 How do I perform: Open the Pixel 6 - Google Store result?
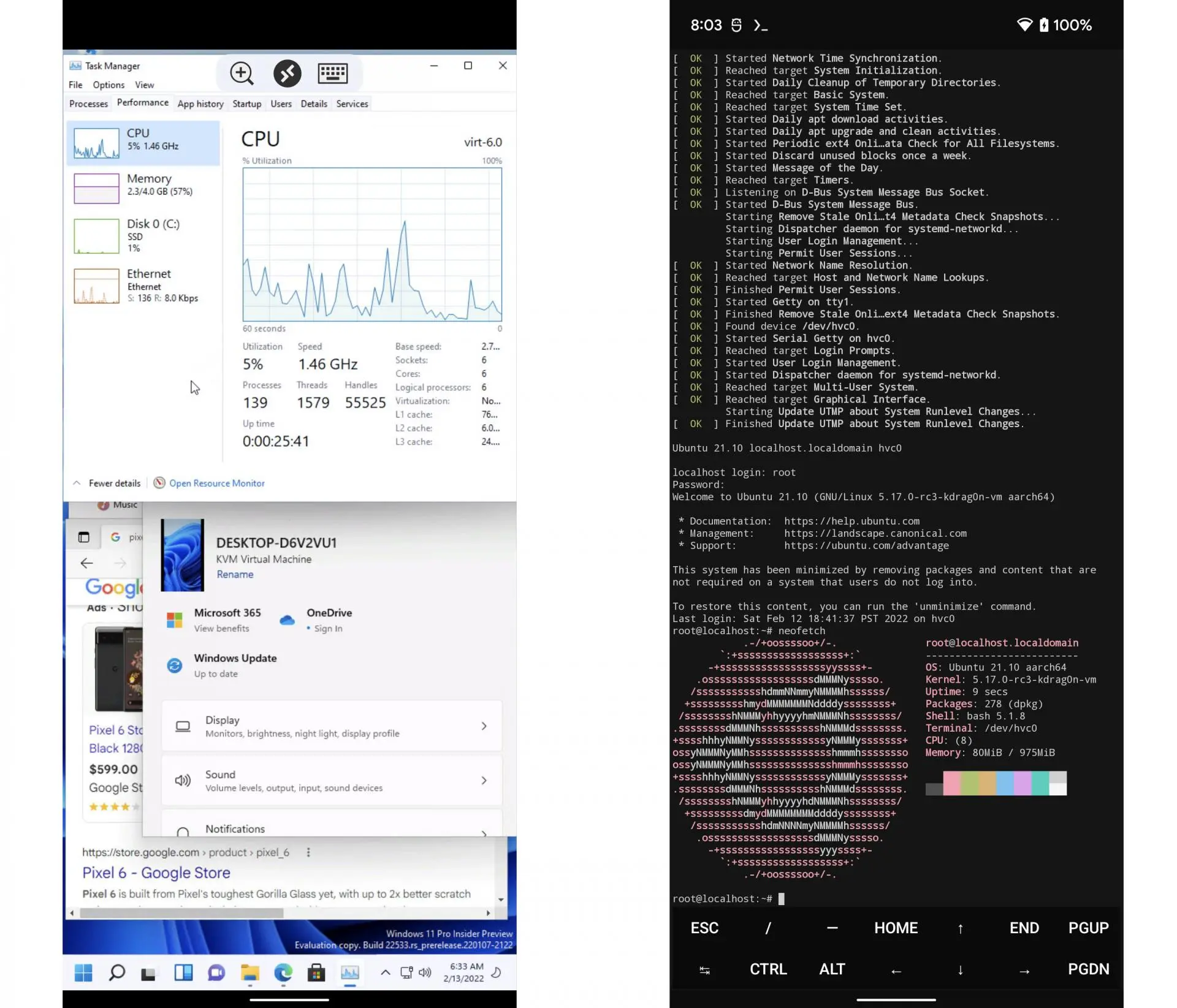156,873
